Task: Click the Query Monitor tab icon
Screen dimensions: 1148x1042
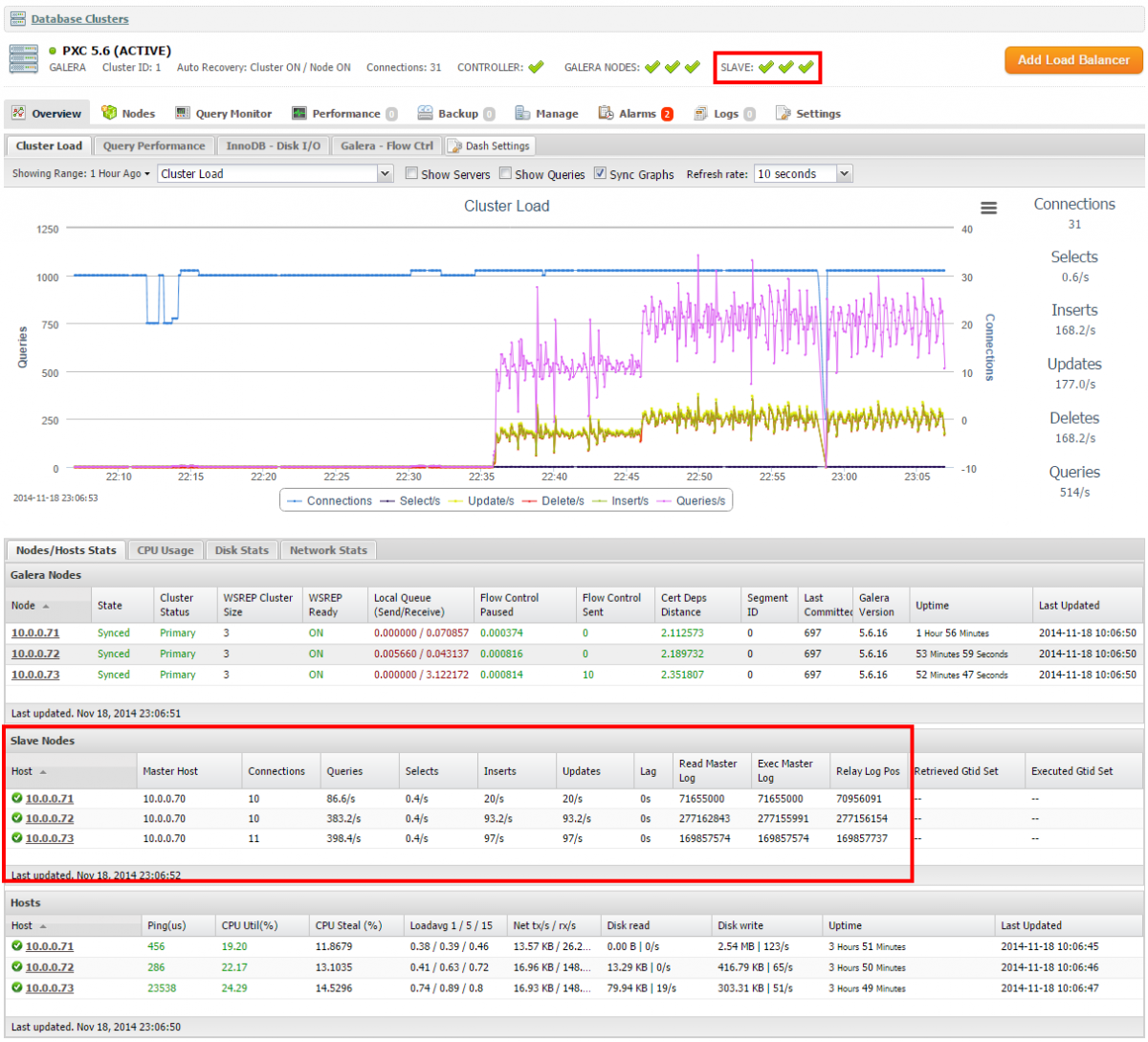Action: click(x=183, y=113)
